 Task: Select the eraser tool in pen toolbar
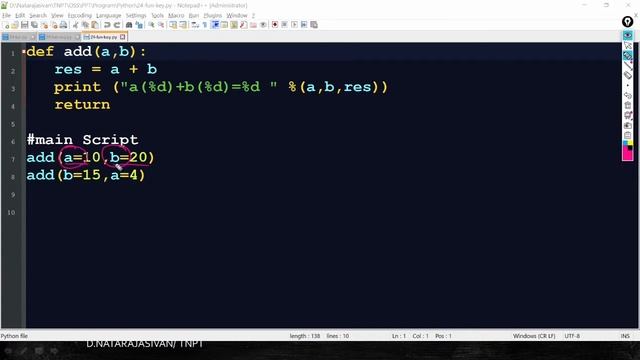tap(628, 75)
